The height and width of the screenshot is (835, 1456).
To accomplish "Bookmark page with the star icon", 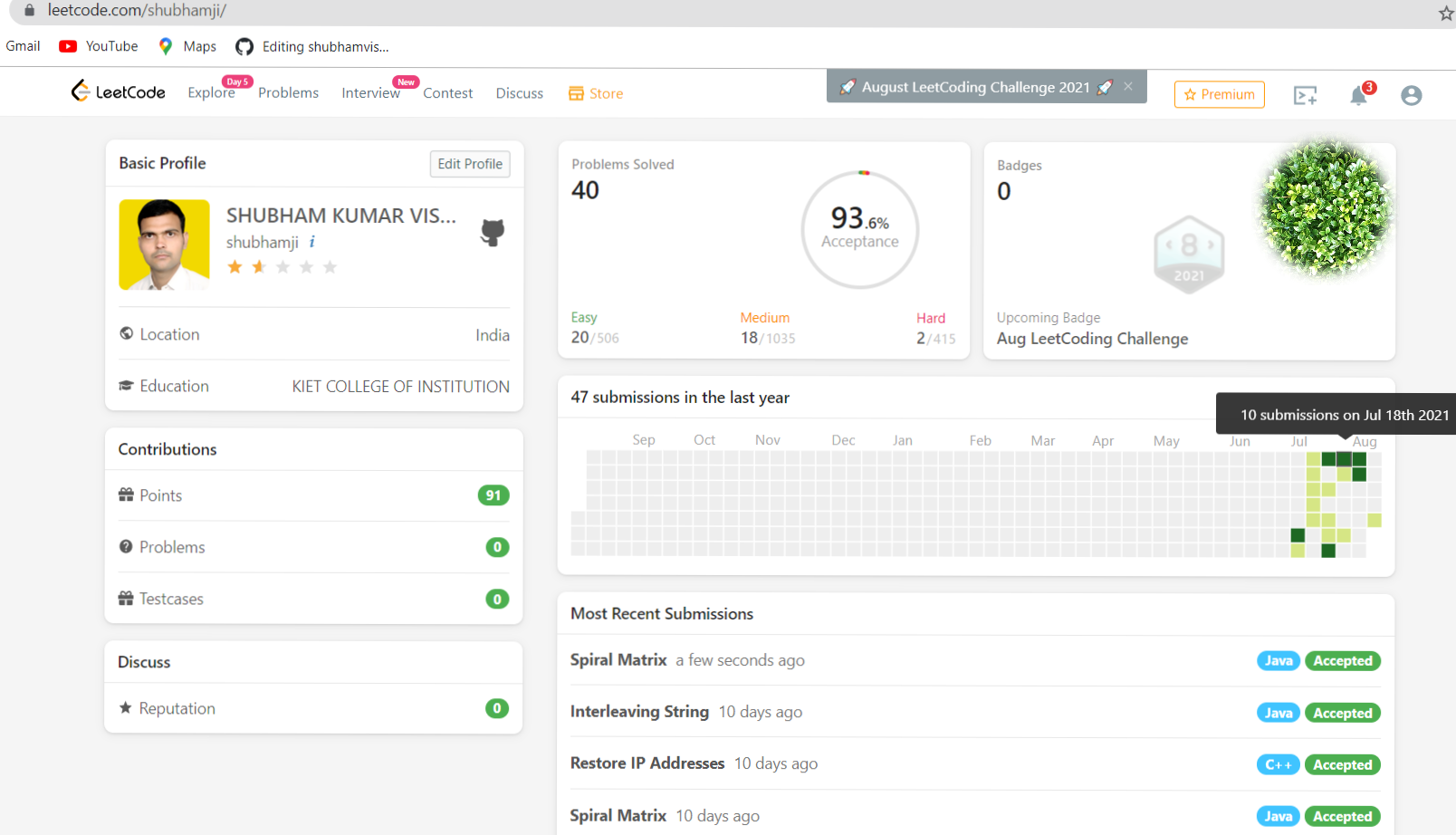I will [x=1445, y=13].
